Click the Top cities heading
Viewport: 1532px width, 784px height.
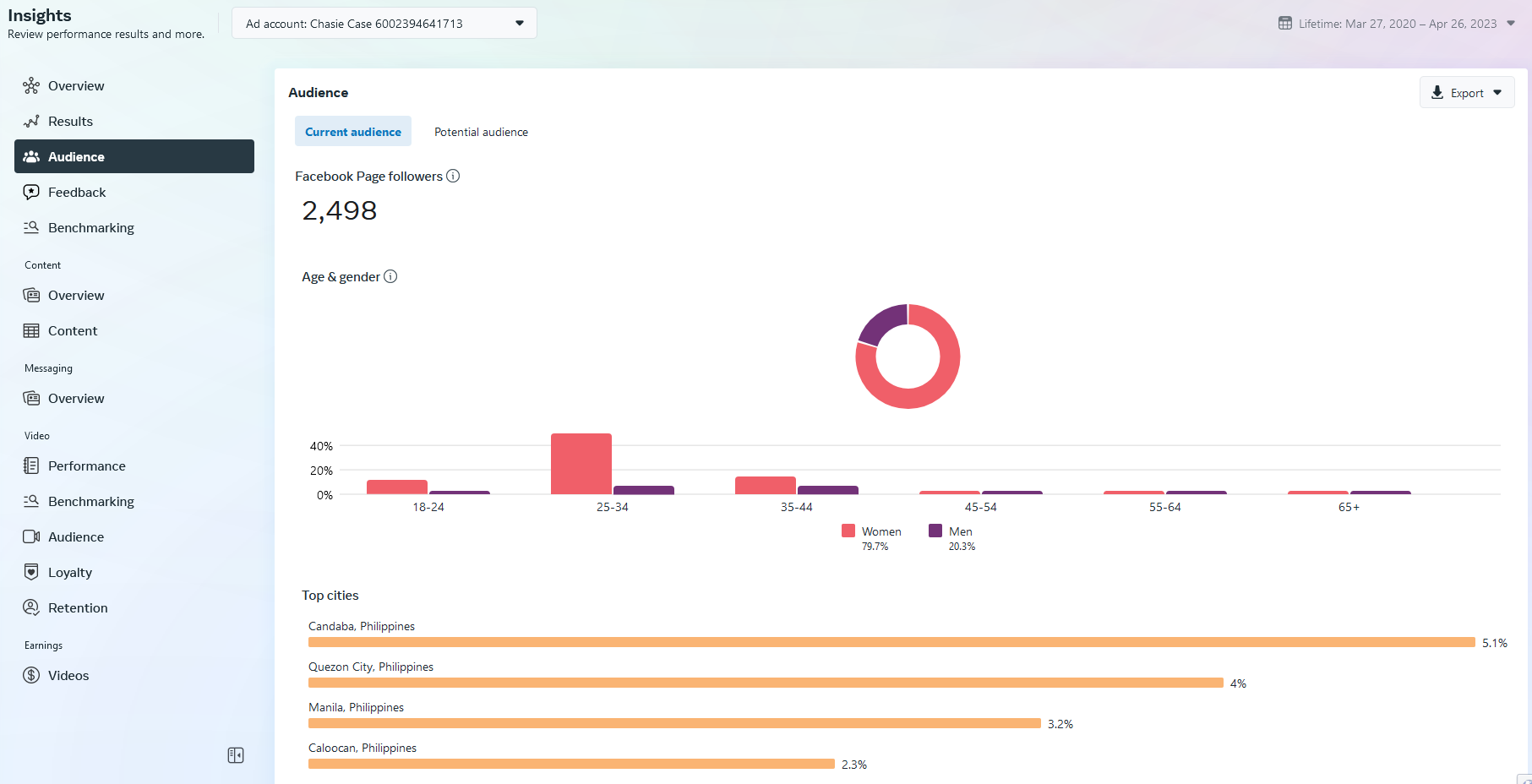pos(330,595)
